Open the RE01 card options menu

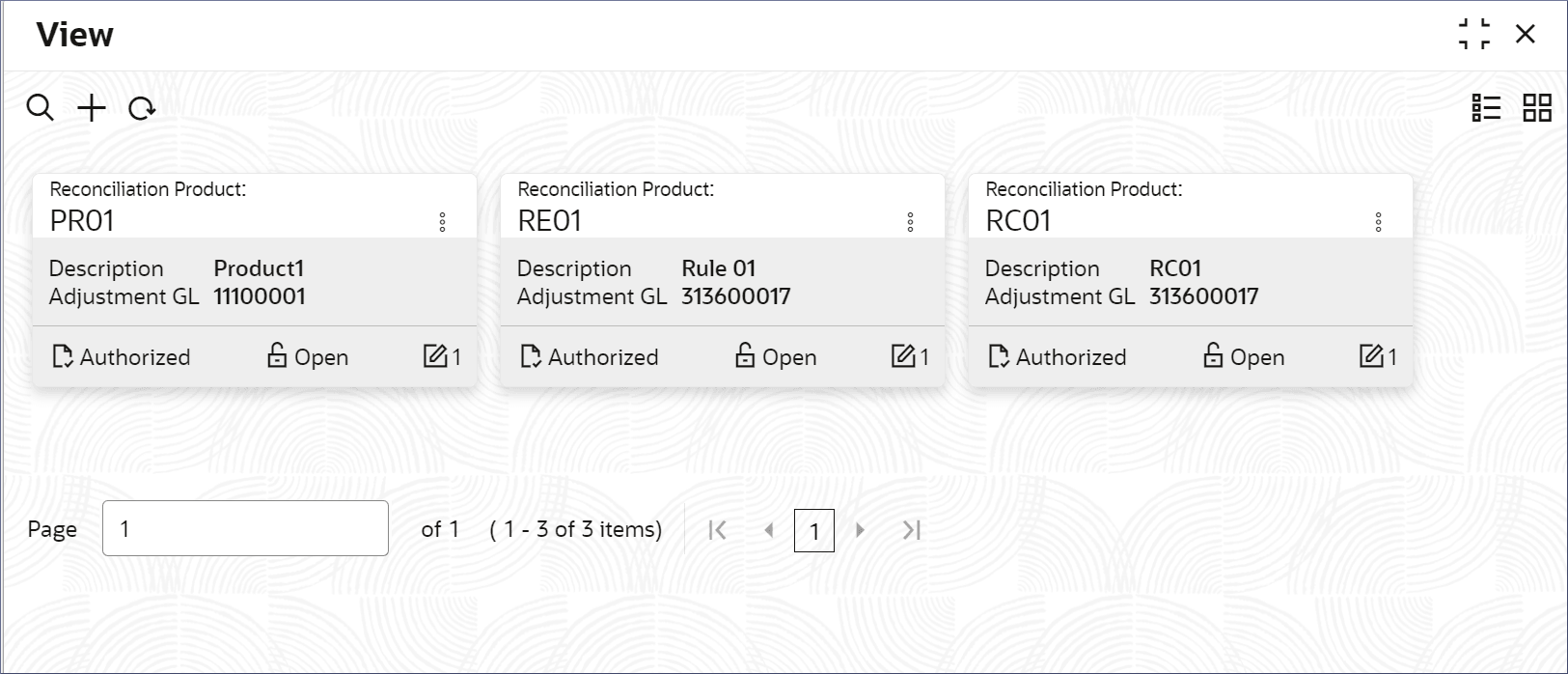tap(910, 222)
